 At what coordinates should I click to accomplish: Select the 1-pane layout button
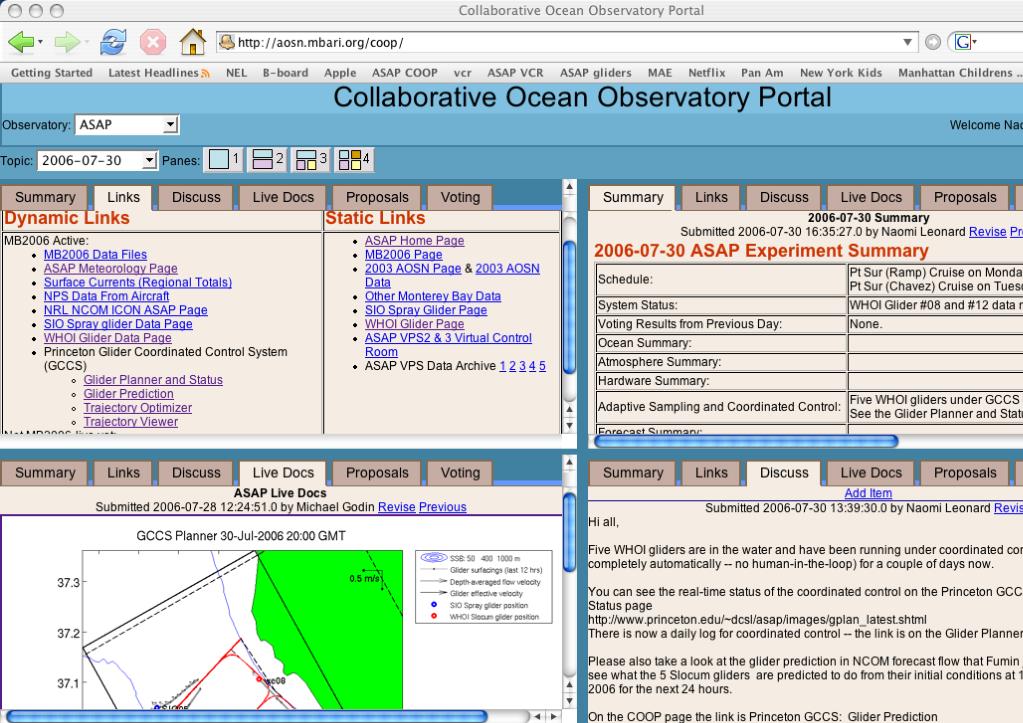pyautogui.click(x=224, y=159)
